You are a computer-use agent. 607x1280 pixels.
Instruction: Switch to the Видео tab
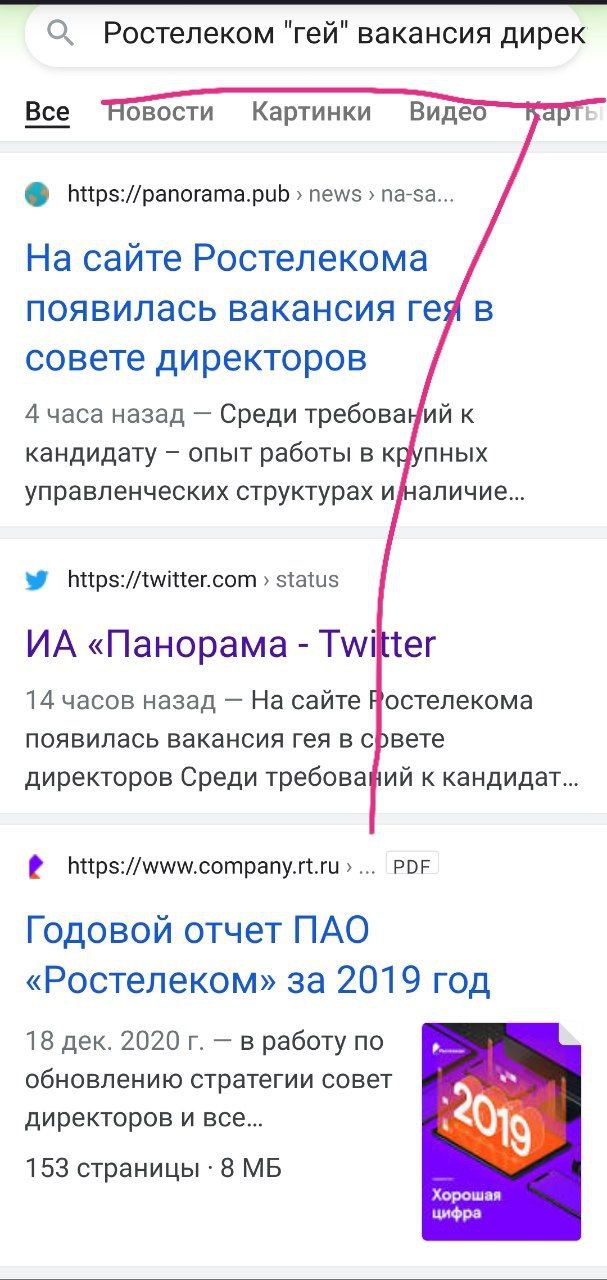point(448,112)
